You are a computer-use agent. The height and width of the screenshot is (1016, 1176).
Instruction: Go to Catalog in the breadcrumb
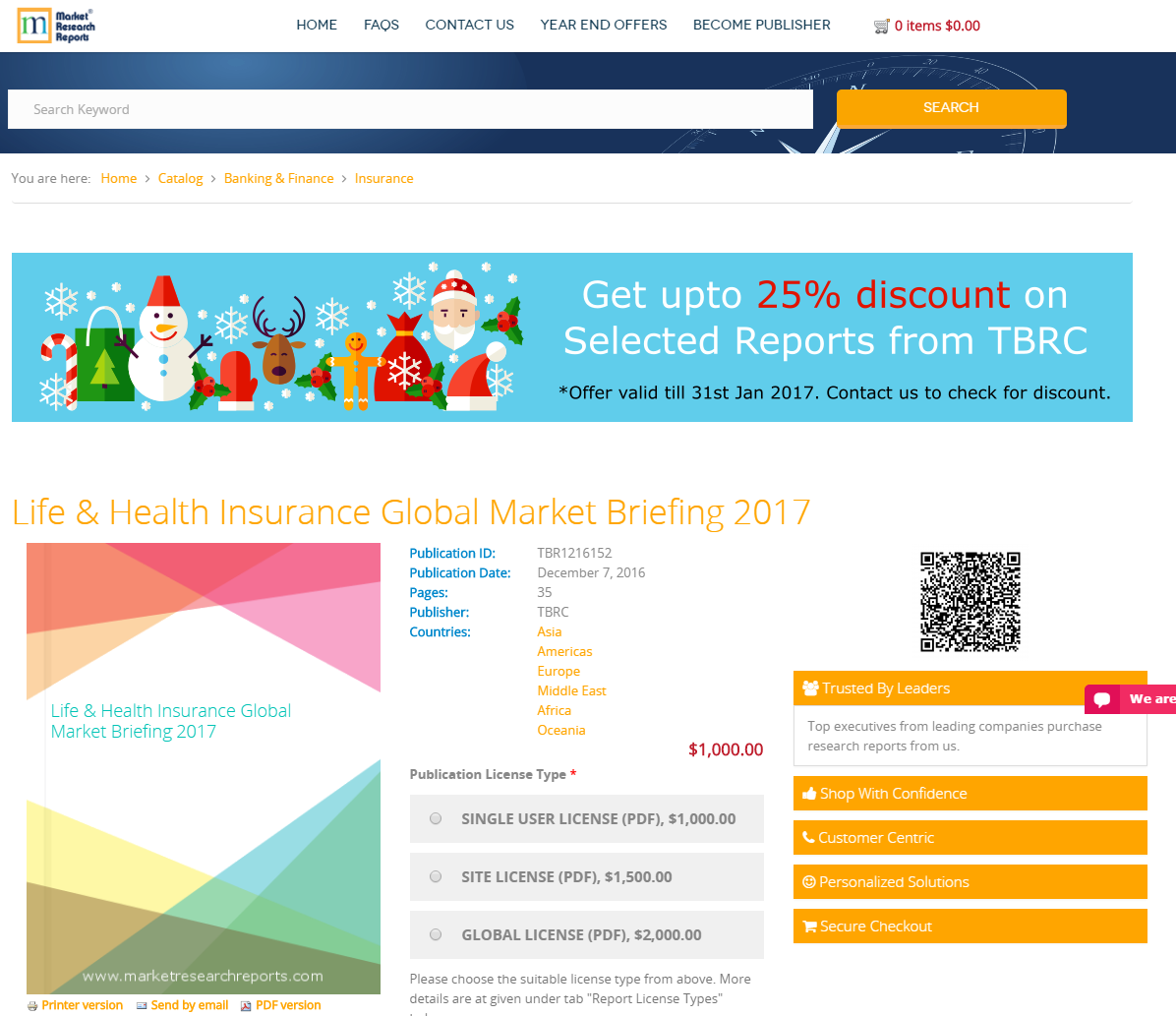click(180, 179)
